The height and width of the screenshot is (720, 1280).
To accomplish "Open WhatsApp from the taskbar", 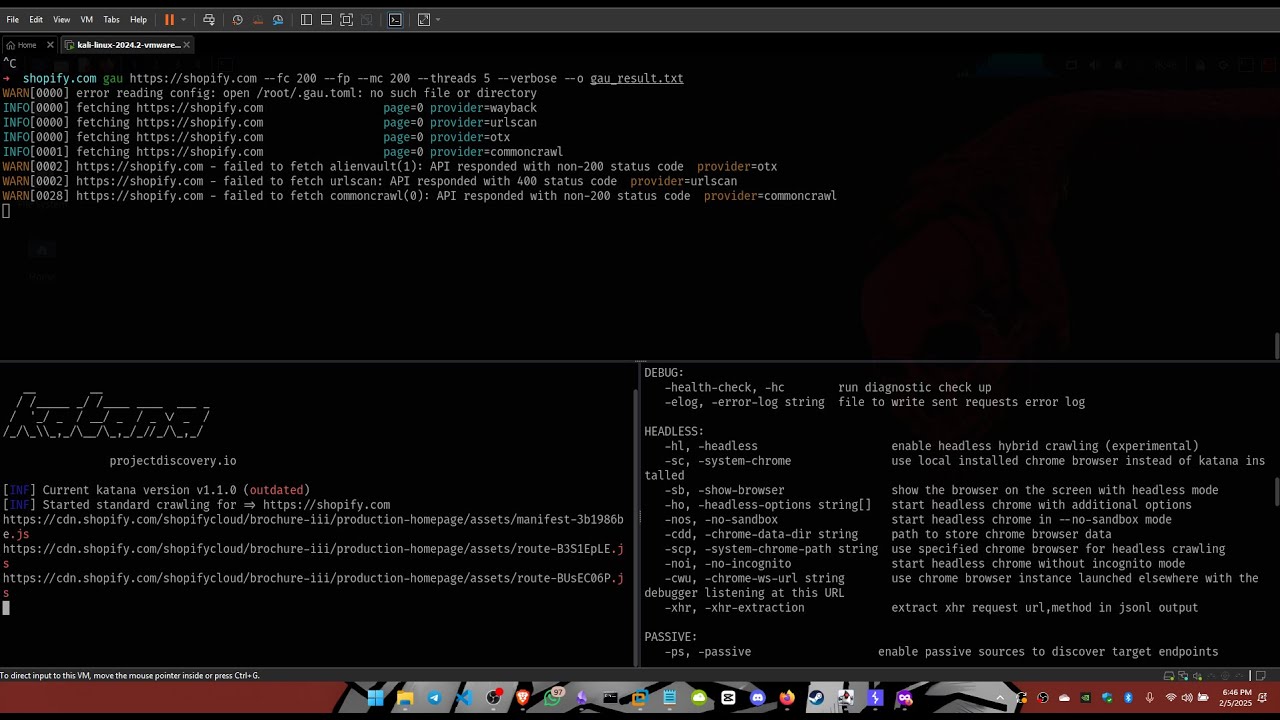I will [552, 698].
